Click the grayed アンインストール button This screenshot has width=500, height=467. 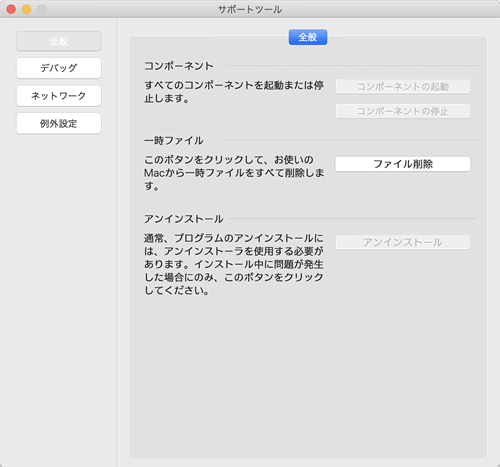[x=403, y=242]
